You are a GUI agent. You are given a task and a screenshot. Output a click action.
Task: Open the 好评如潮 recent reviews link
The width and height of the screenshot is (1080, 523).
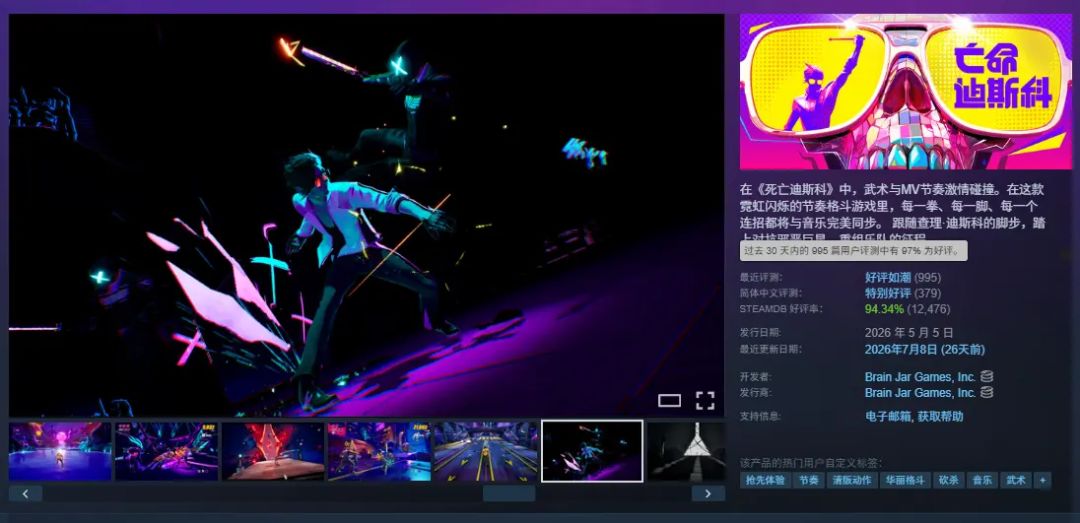[888, 277]
